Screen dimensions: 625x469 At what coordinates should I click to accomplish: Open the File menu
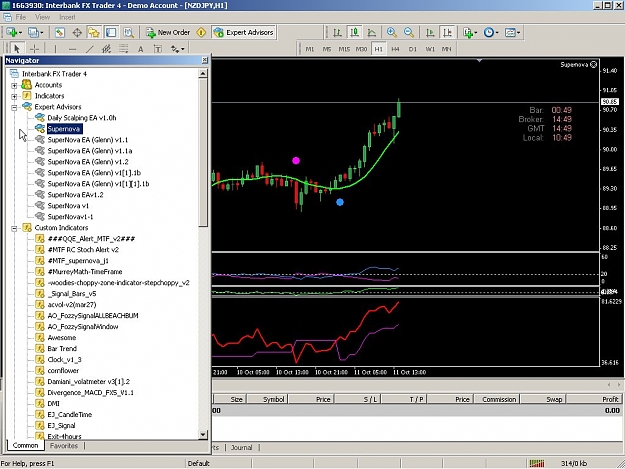[x=20, y=17]
